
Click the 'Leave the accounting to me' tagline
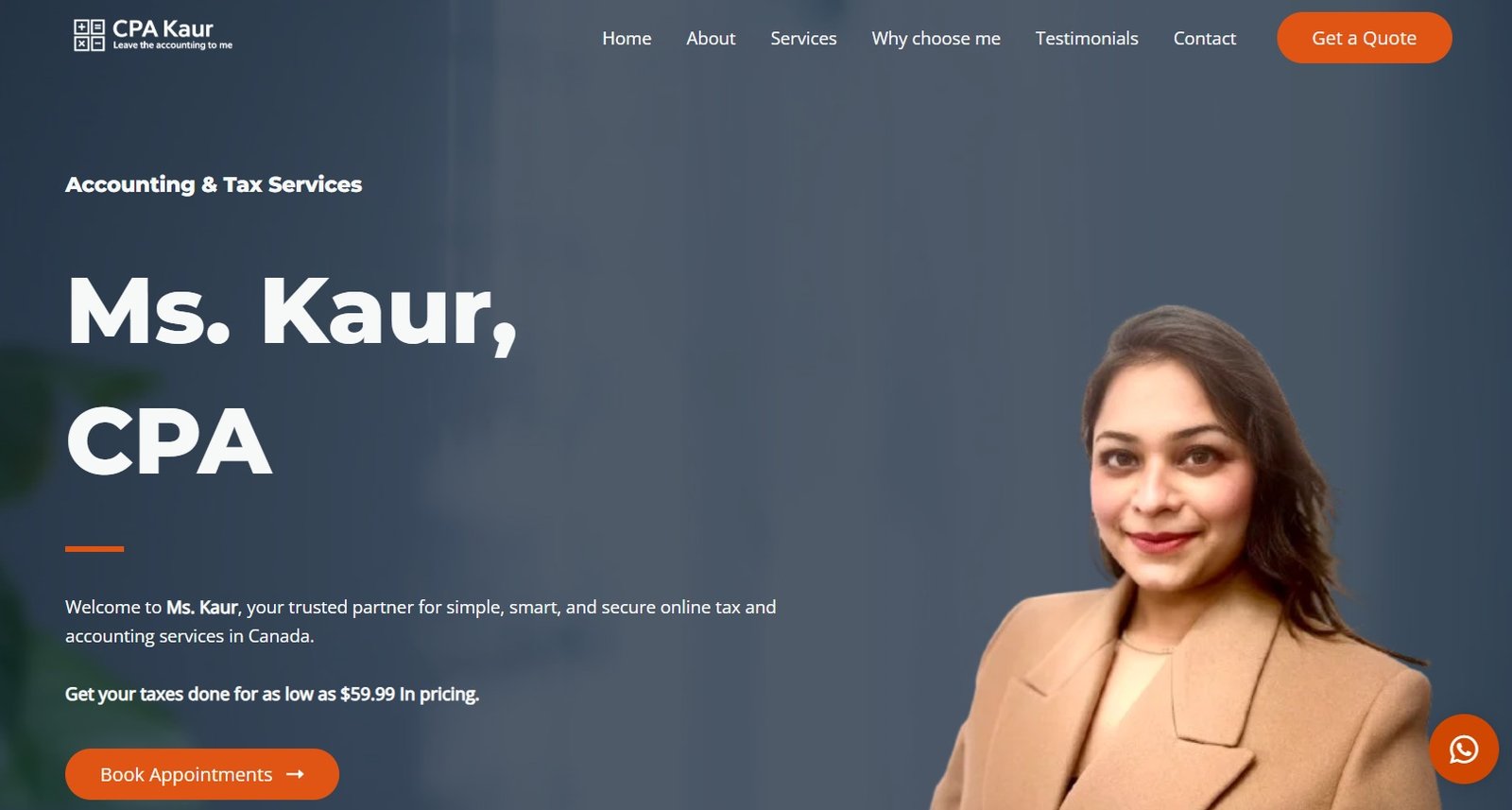(173, 45)
